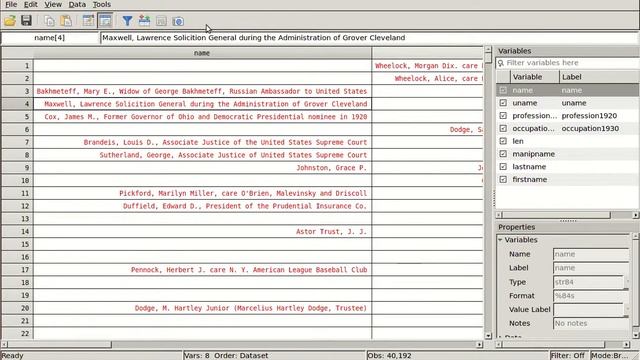Open the Filter observations funnel icon
Image resolution: width=640 pixels, height=360 pixels.
coord(127,20)
